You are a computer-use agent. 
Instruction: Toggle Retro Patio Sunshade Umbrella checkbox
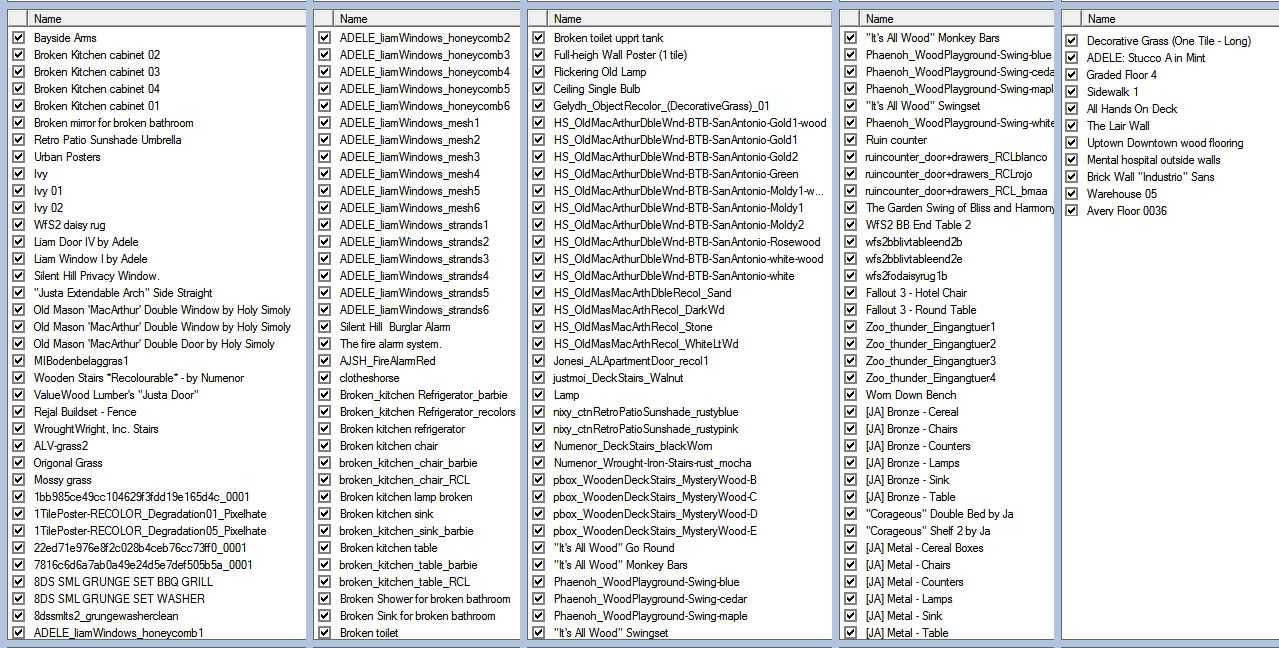[19, 140]
